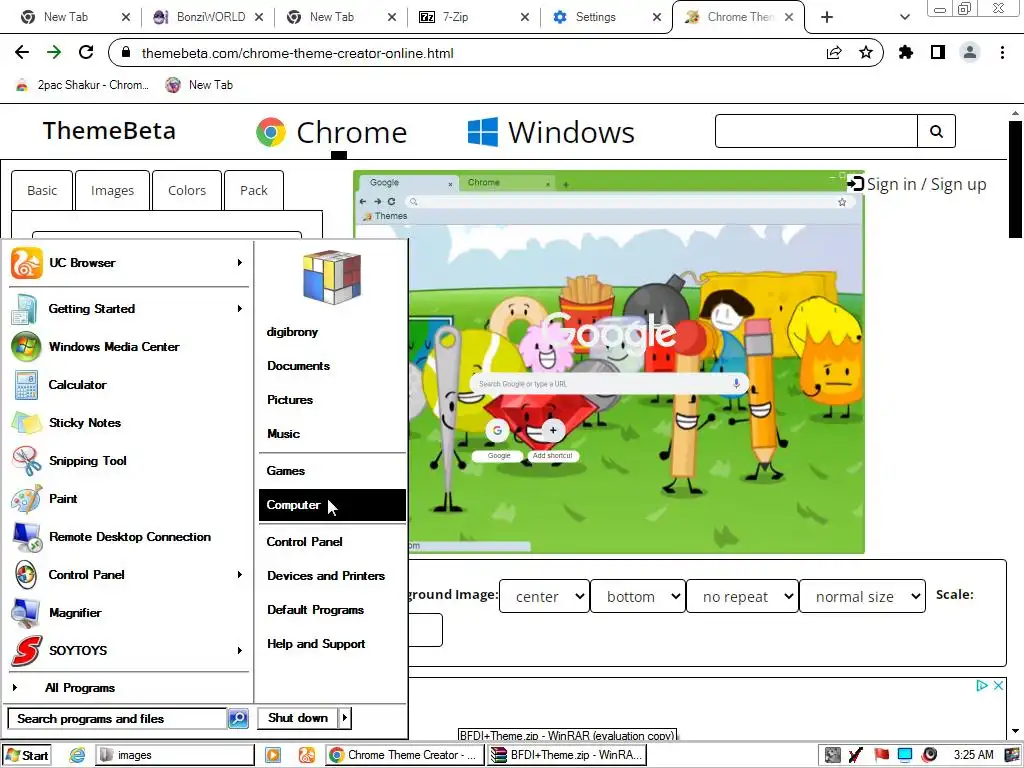
Task: Open the 'center' alignment dropdown
Action: tap(544, 596)
